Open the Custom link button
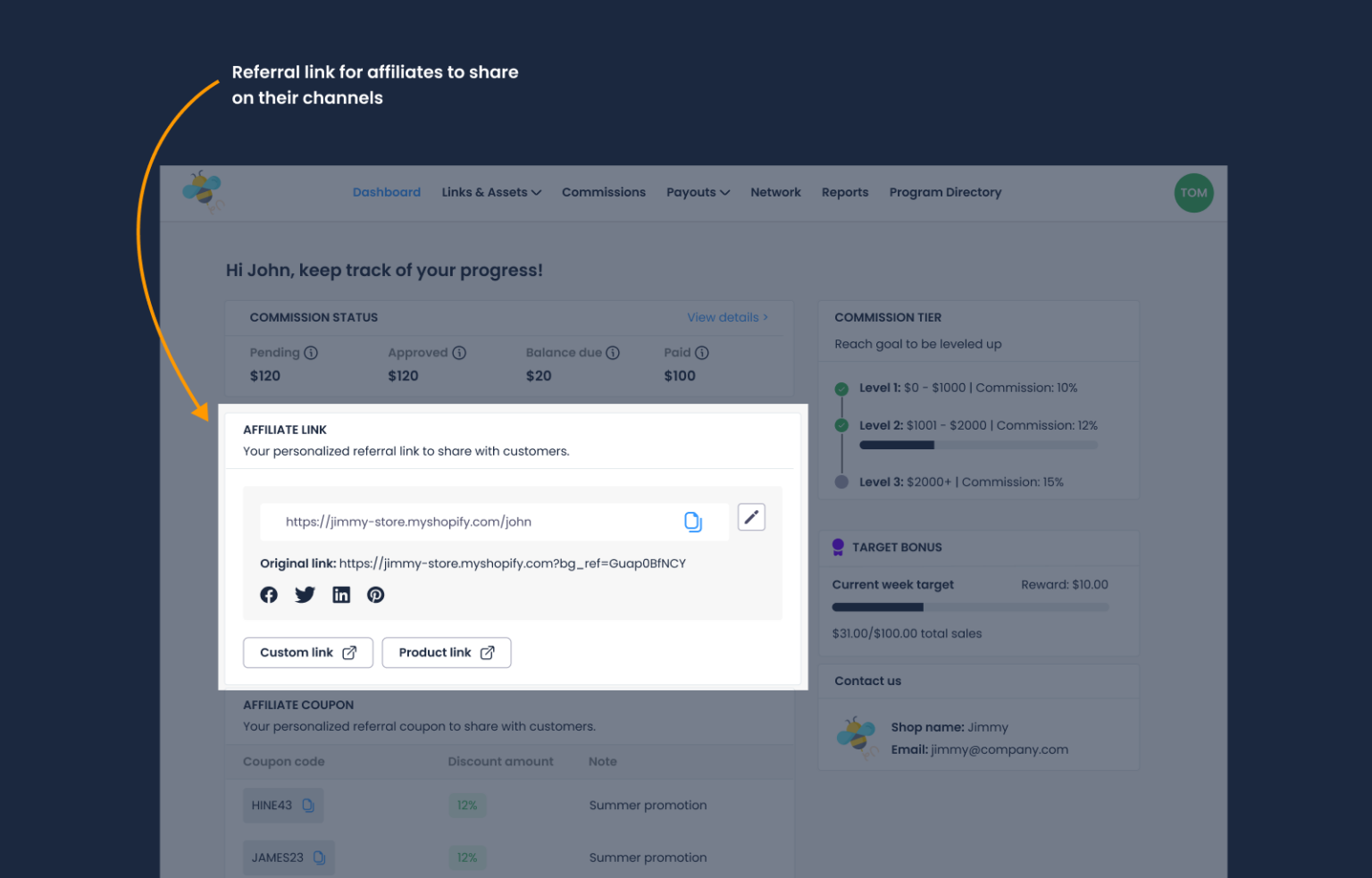 tap(307, 652)
